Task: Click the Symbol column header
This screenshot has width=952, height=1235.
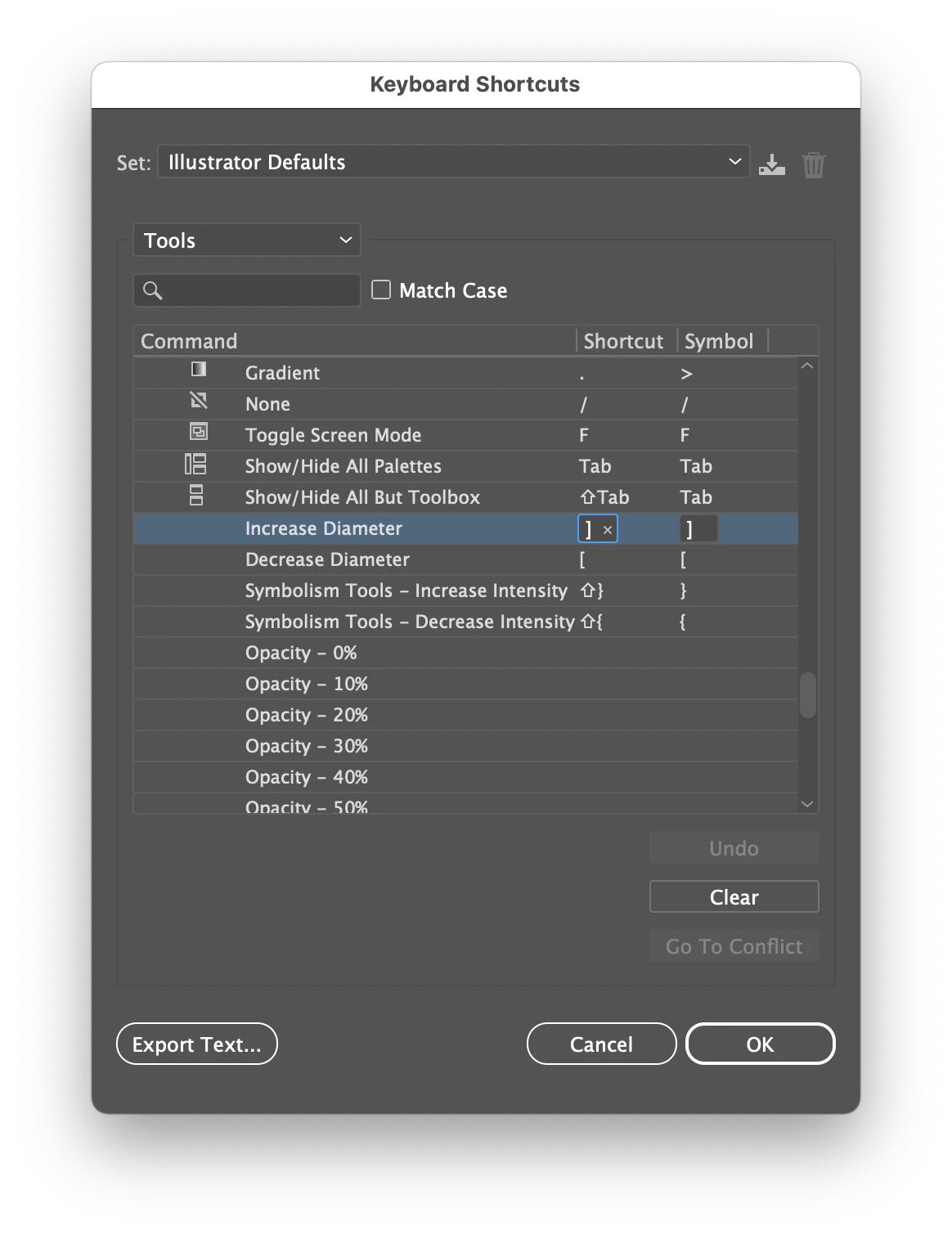Action: pyautogui.click(x=723, y=341)
